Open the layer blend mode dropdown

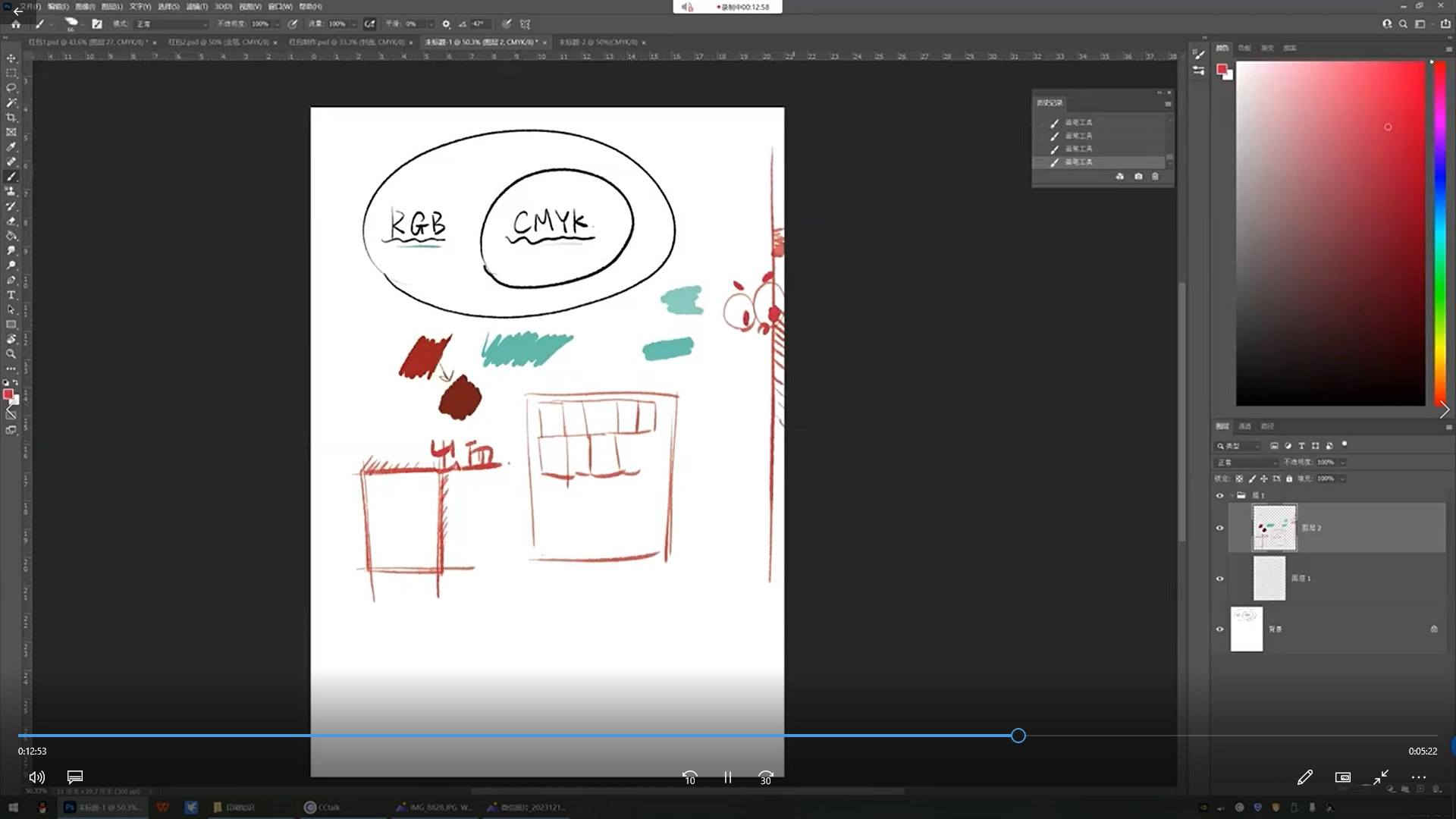coord(1247,462)
